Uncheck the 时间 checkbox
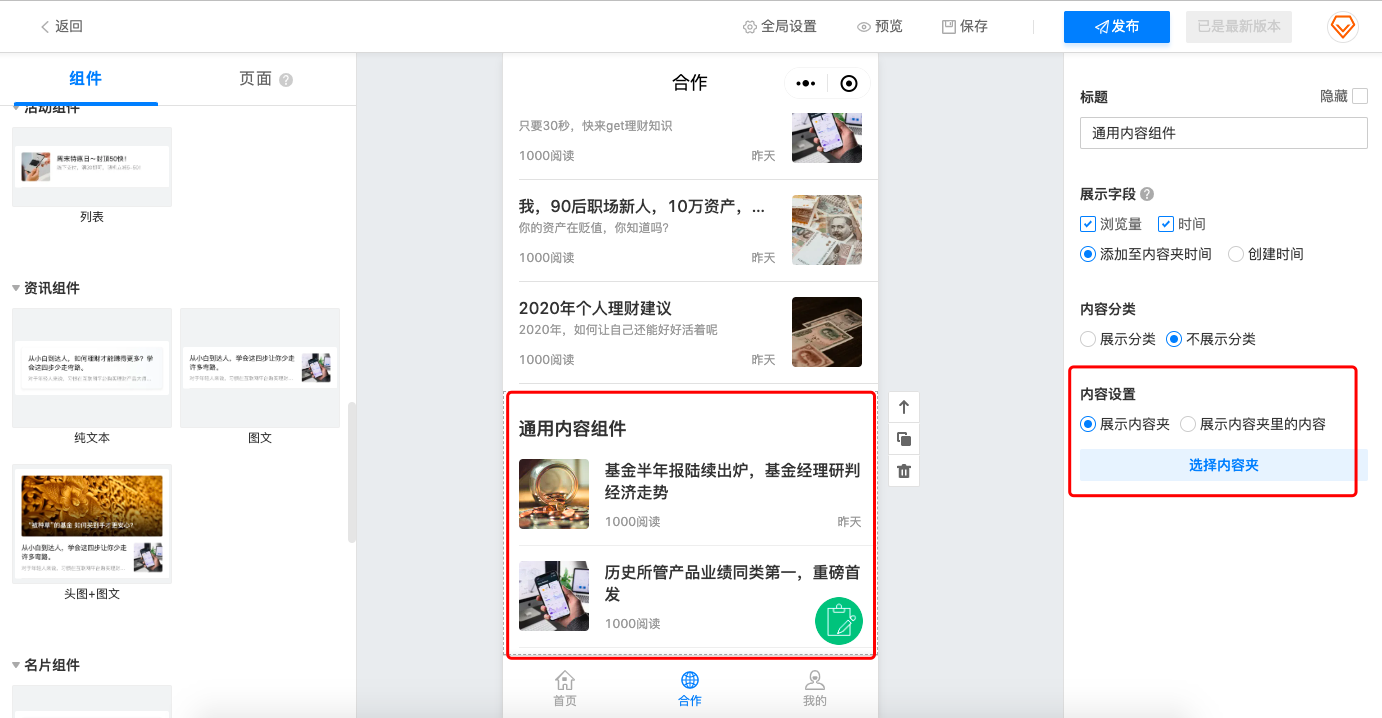 1166,224
